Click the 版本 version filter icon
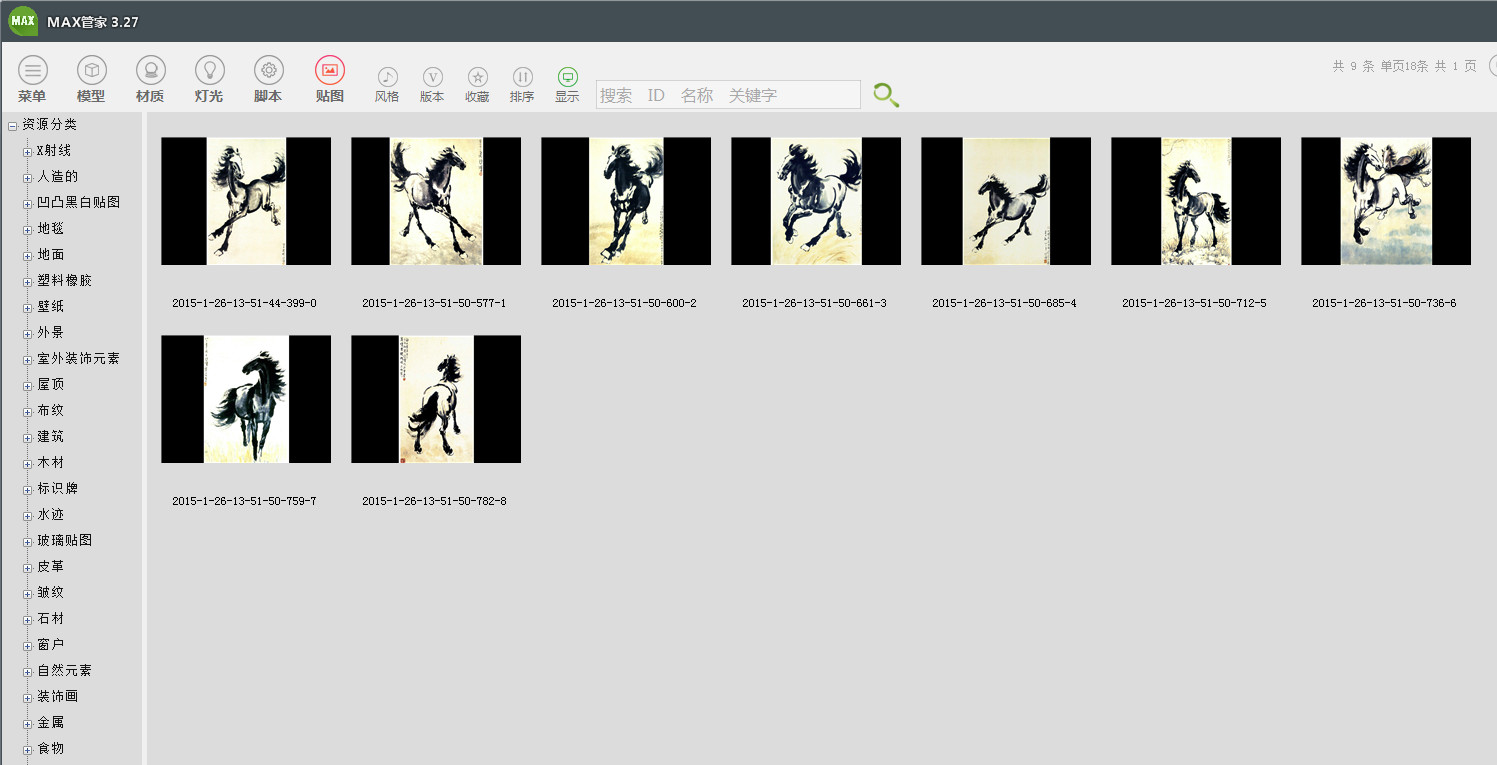This screenshot has width=1497, height=765. point(432,78)
